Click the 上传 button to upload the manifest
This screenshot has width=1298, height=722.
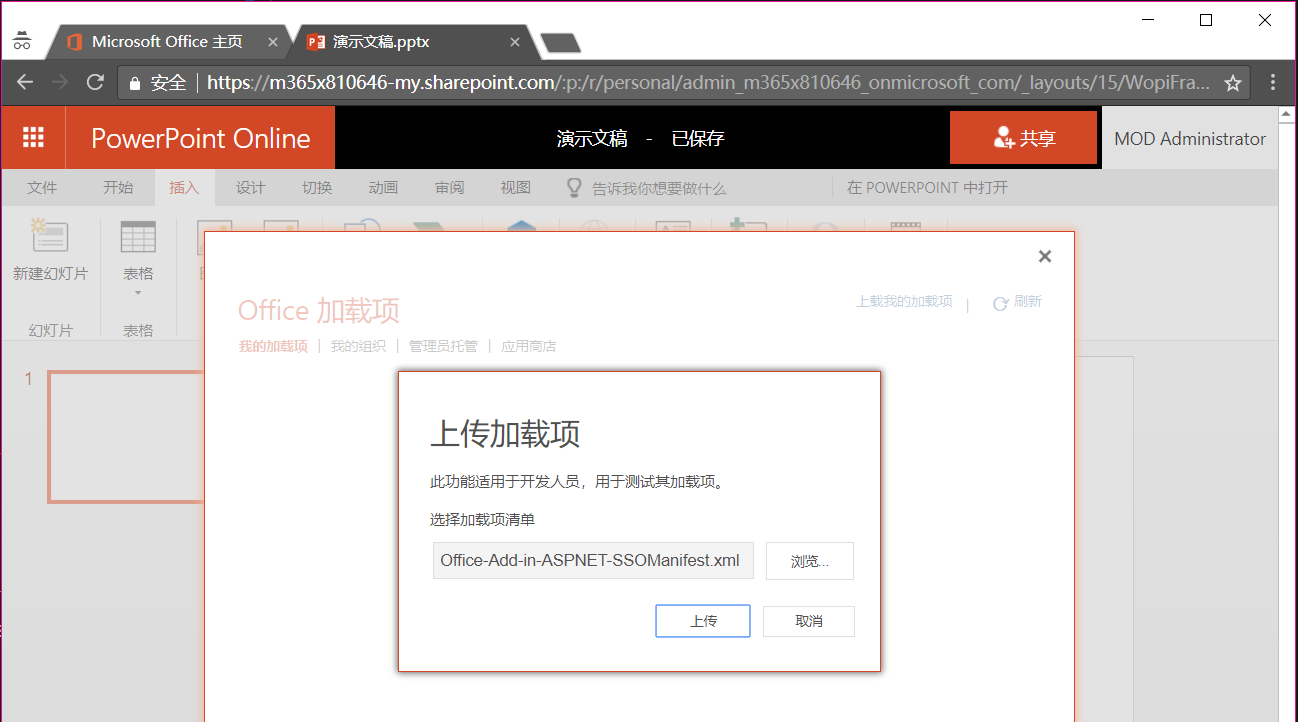[x=702, y=621]
